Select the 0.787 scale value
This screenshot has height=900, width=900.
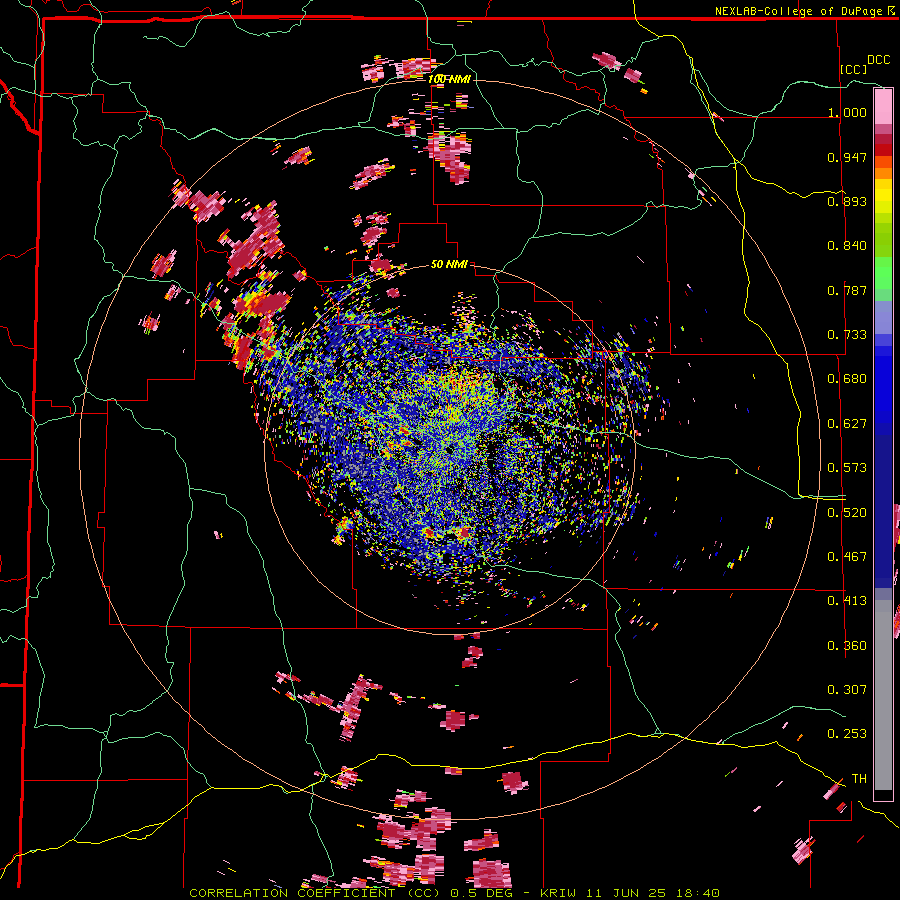click(847, 290)
